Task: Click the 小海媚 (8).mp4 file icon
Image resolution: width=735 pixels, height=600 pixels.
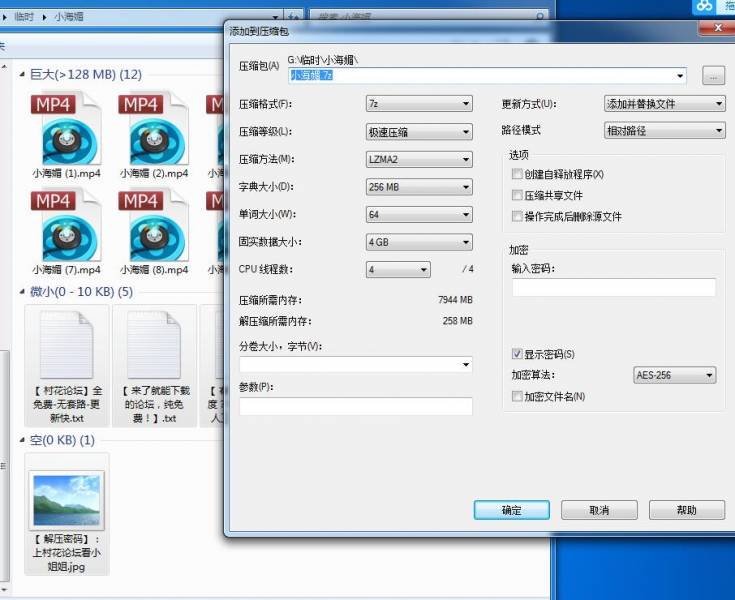Action: point(153,227)
